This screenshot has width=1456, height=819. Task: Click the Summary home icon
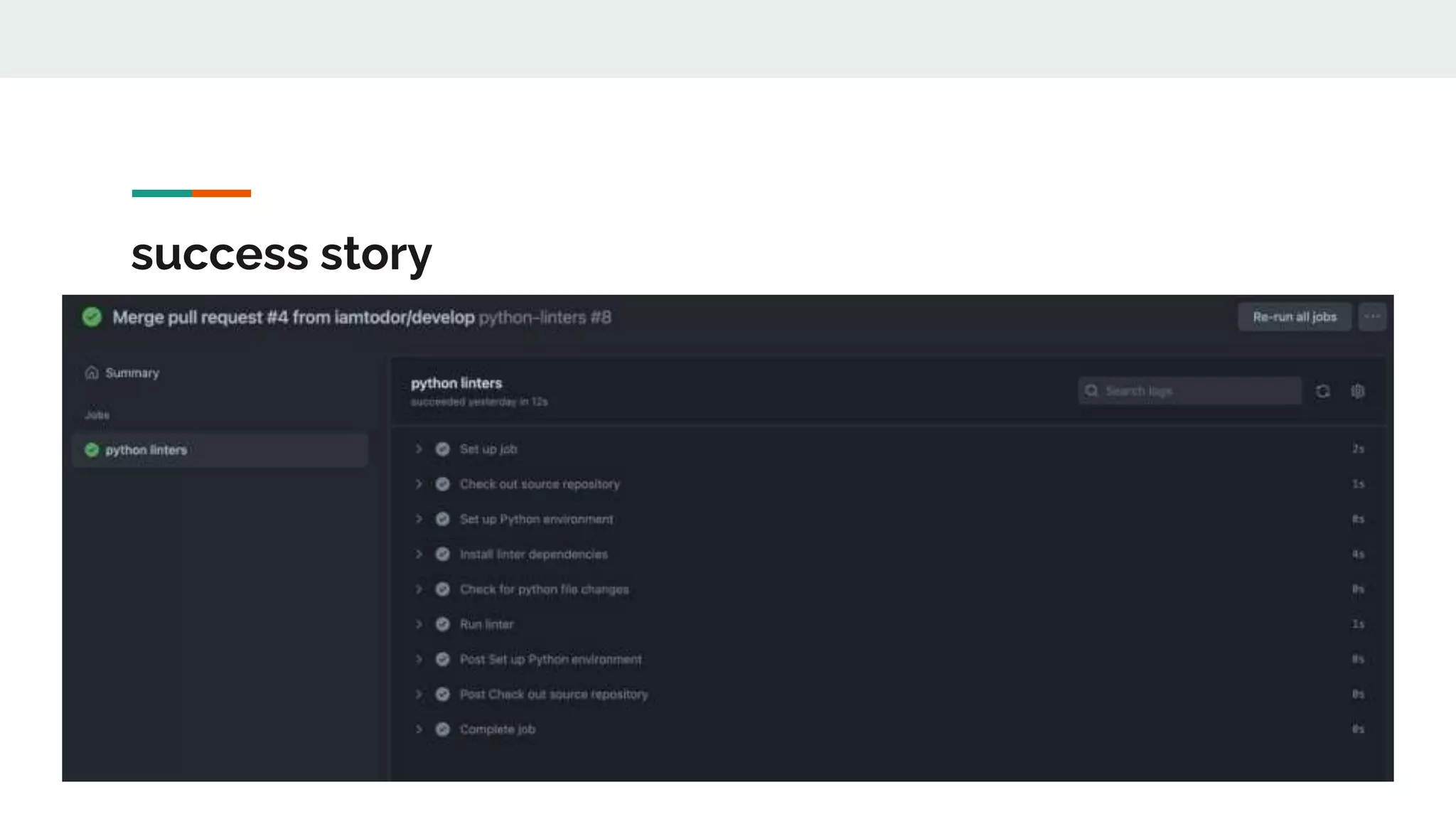point(92,373)
